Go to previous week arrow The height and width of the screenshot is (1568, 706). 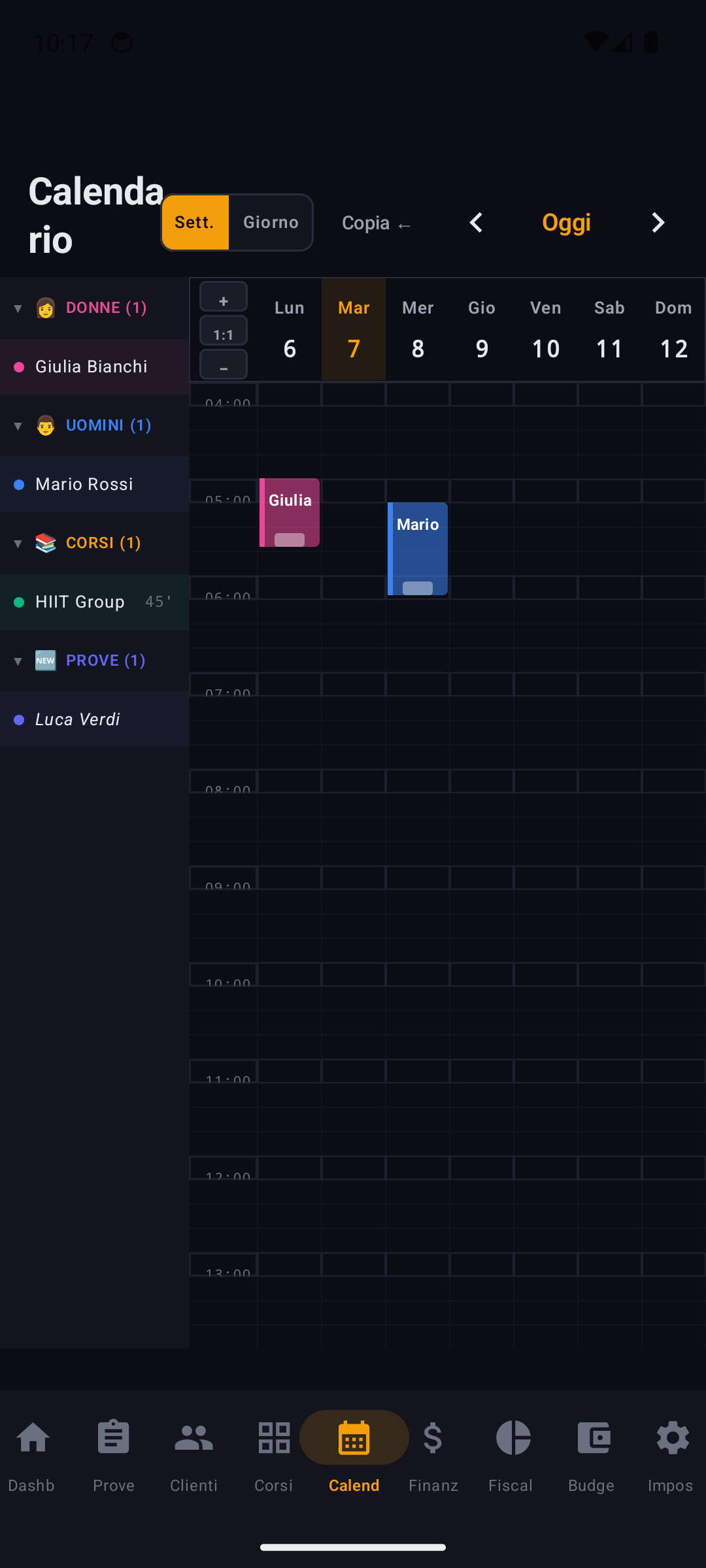477,223
